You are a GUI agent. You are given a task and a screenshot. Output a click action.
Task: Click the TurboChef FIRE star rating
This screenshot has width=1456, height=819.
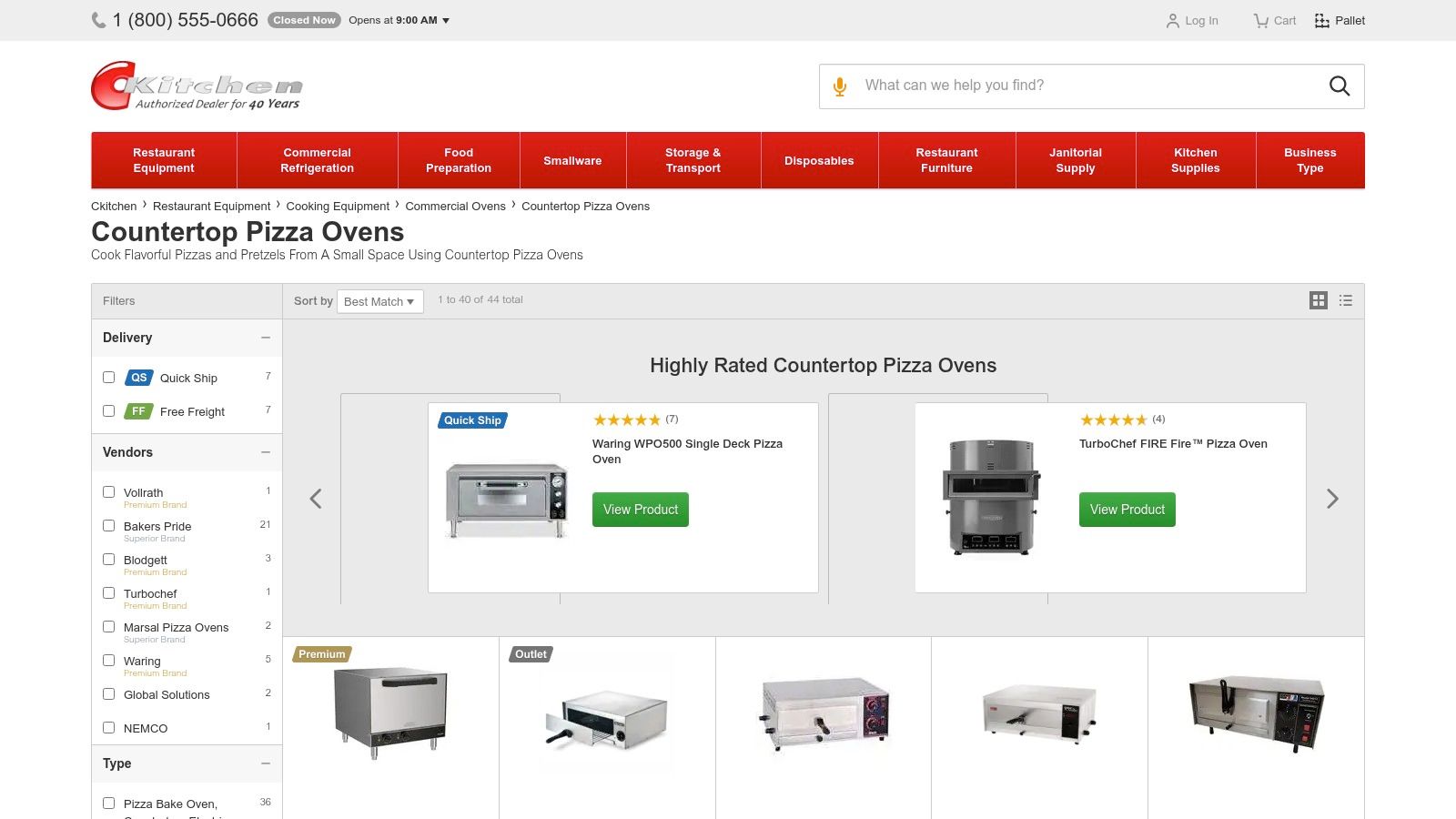pos(1113,420)
